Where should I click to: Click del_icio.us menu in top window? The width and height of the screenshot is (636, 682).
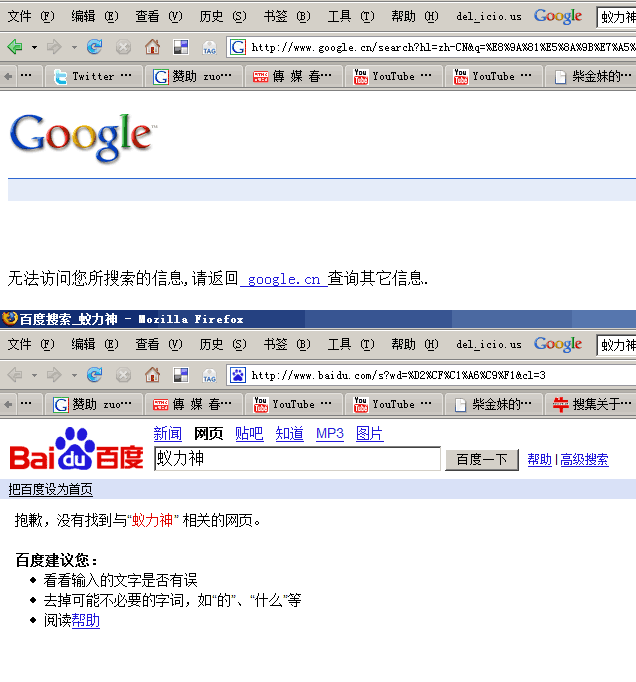489,17
